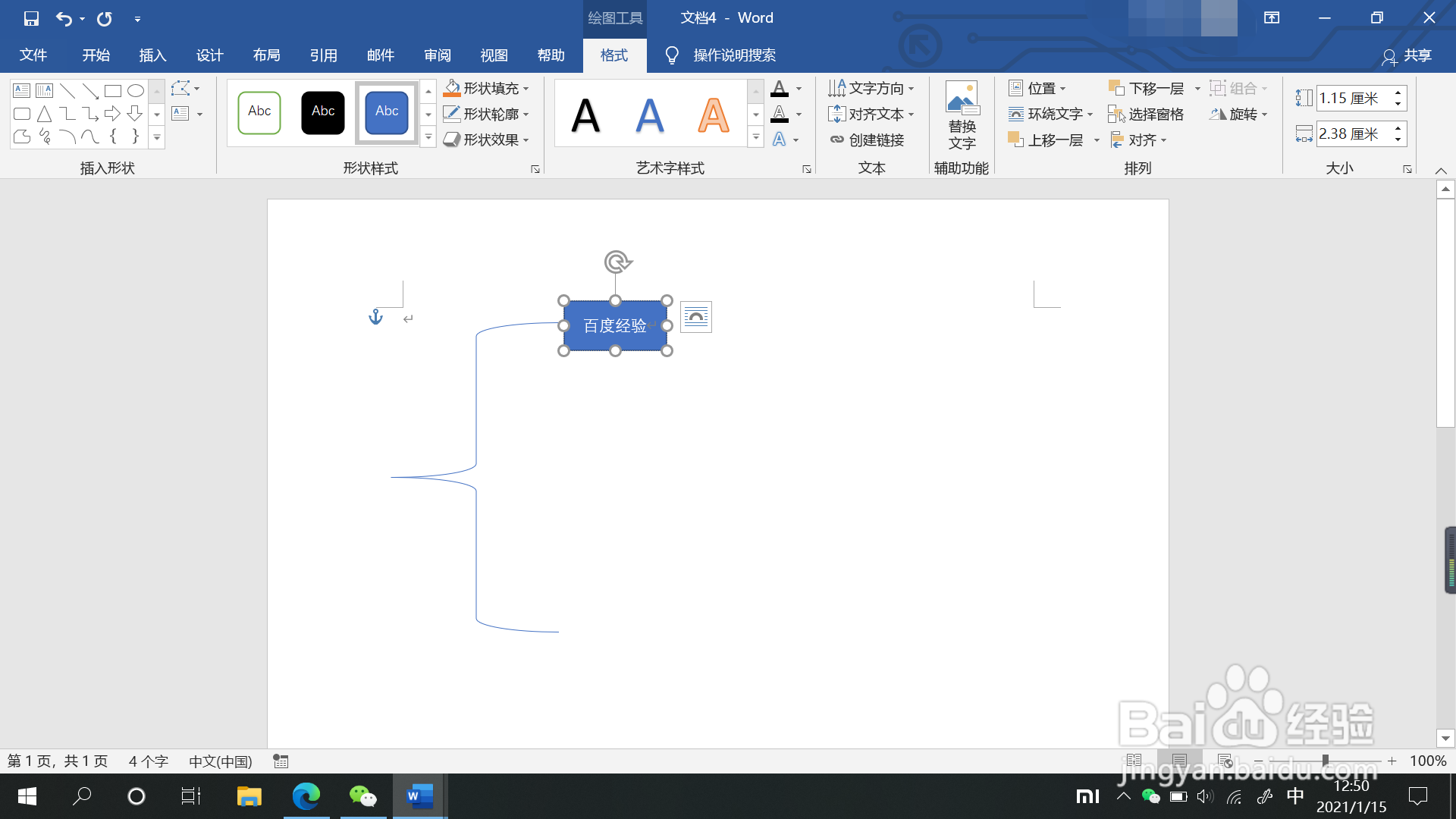Decrease shape width with down spinner

(x=1398, y=140)
